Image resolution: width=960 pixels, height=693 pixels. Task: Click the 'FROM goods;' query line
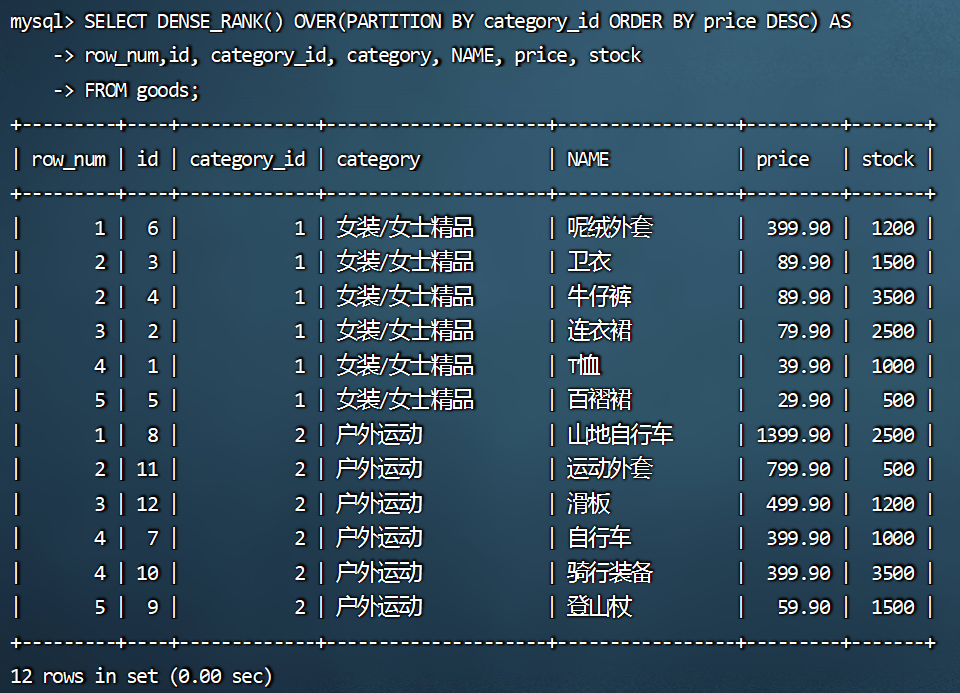click(142, 91)
